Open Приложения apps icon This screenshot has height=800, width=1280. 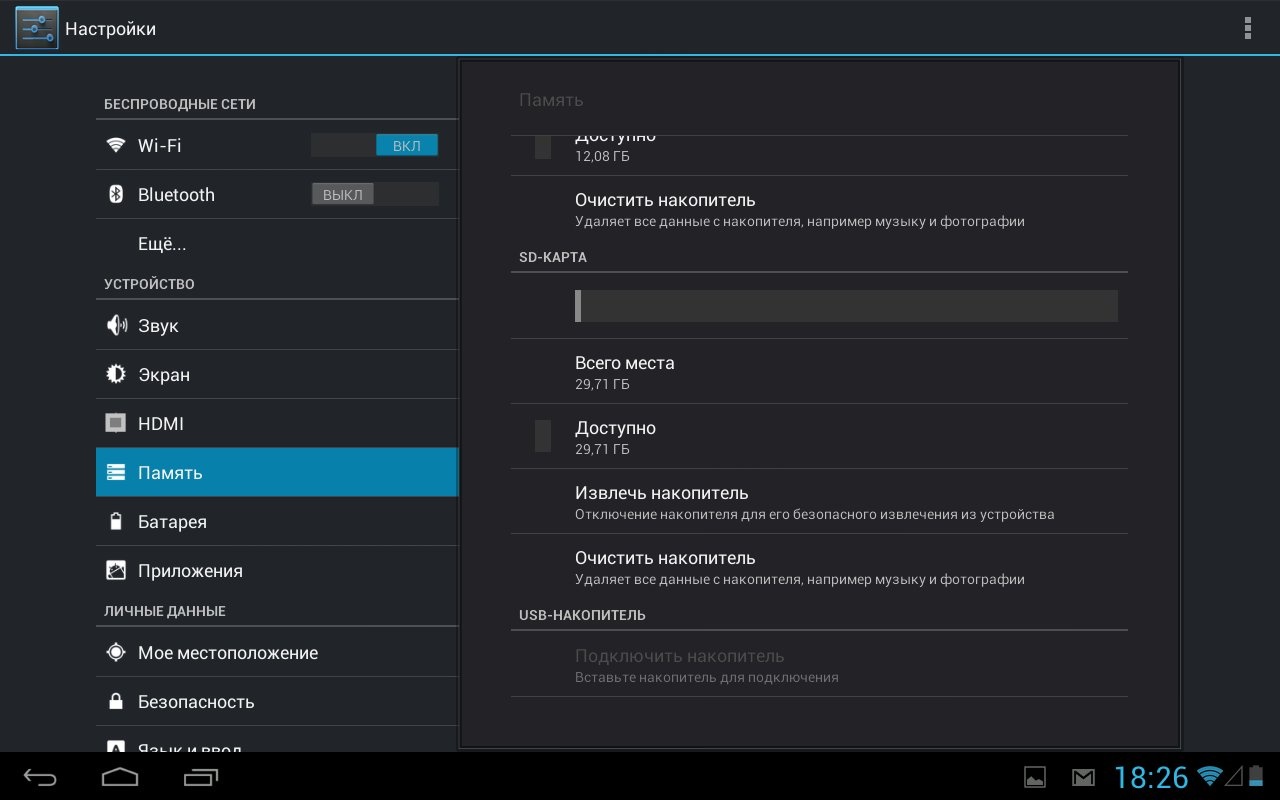(116, 571)
